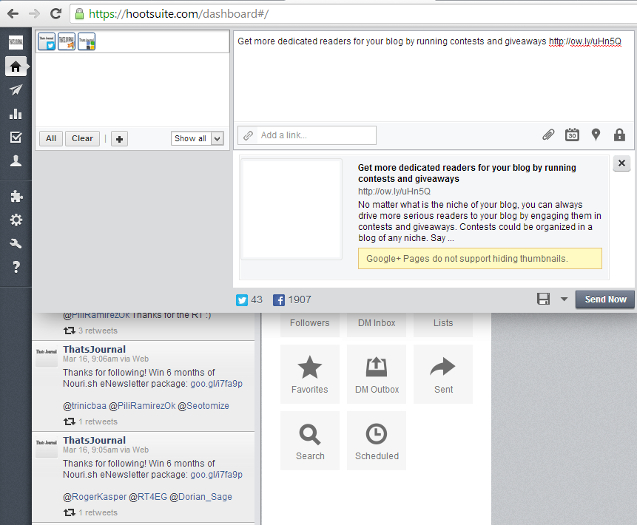This screenshot has width=637, height=525.
Task: Click the preview URL http://ow.ly/uHn5Q
Action: pos(394,191)
